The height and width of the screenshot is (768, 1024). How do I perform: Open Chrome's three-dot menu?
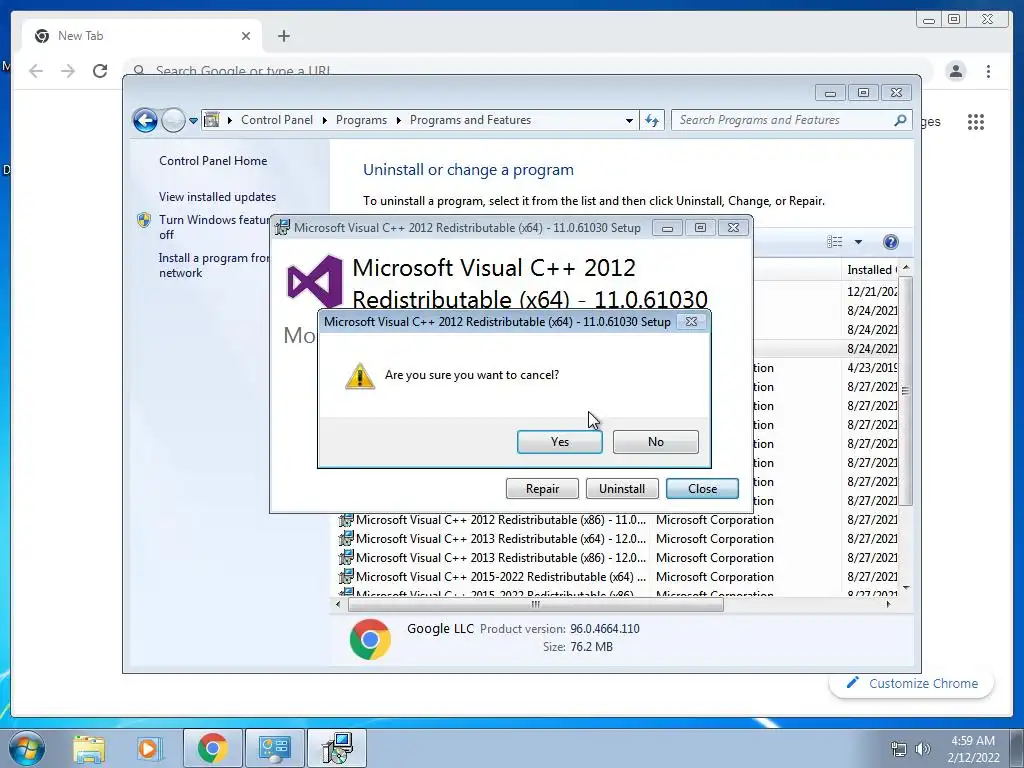988,71
